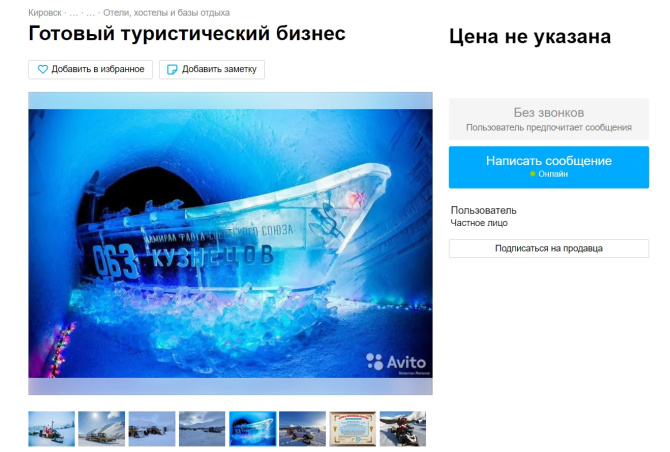Select the third thumbnail with vehicles on snow

(152, 429)
